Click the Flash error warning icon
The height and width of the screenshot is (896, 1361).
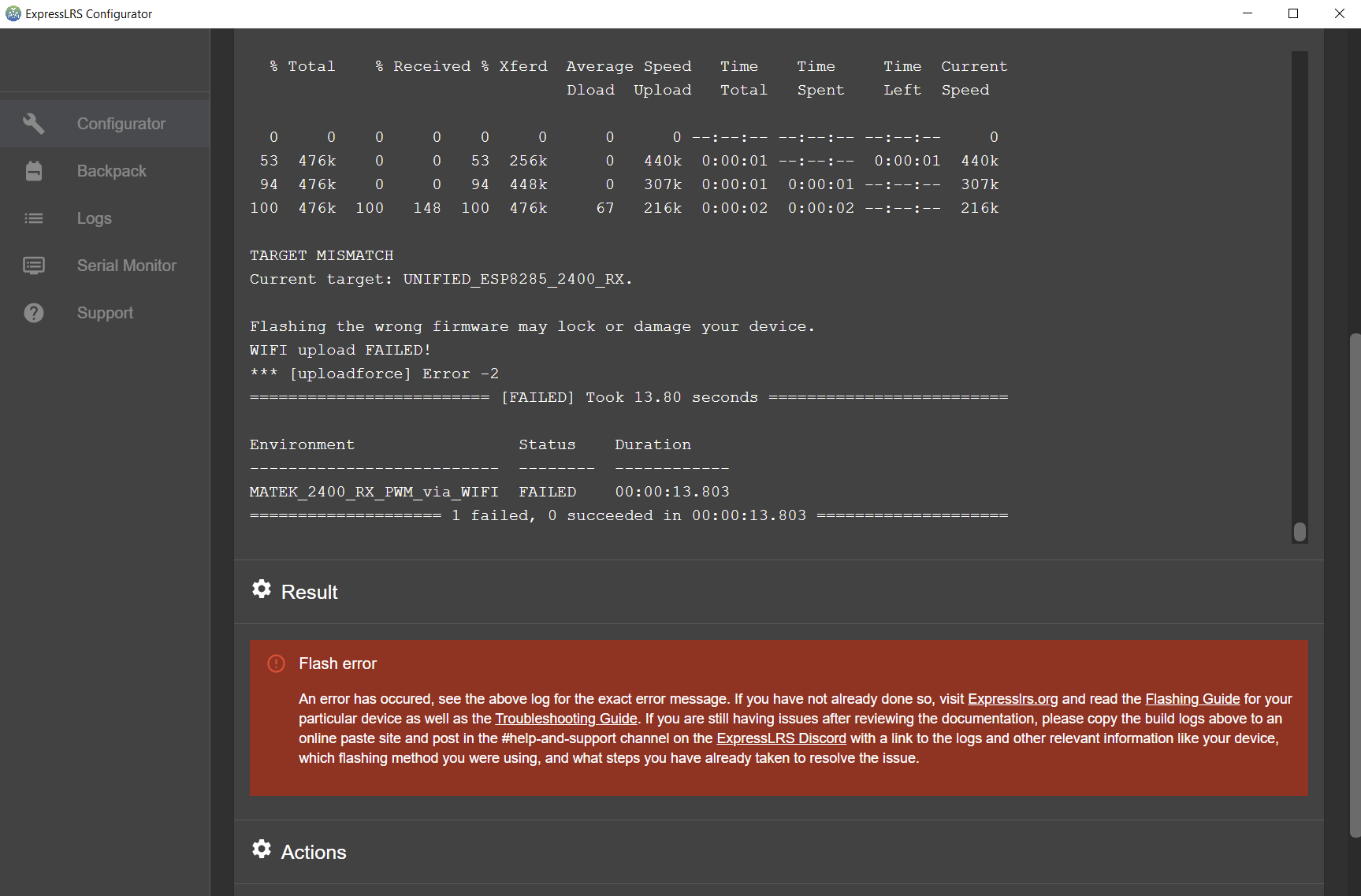pyautogui.click(x=276, y=664)
